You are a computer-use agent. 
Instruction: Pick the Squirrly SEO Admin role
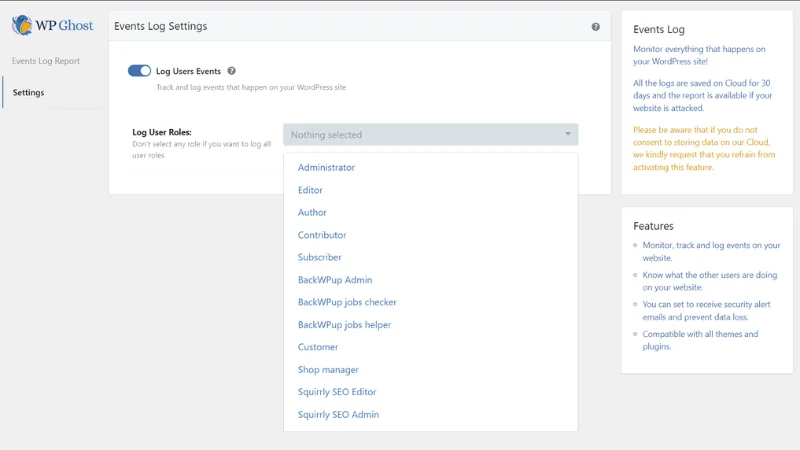(x=338, y=415)
